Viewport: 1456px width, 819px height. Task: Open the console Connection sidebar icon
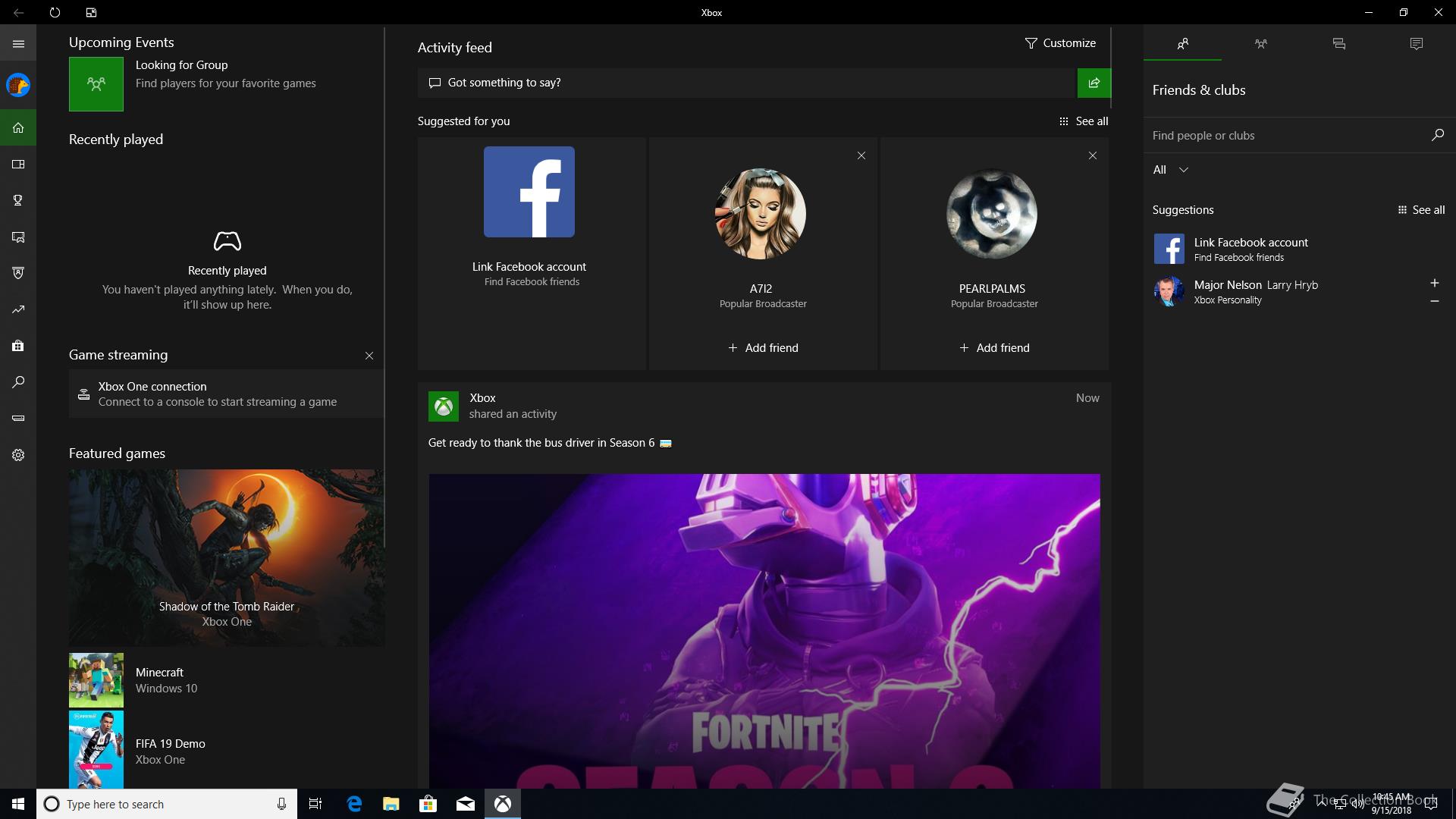tap(18, 418)
